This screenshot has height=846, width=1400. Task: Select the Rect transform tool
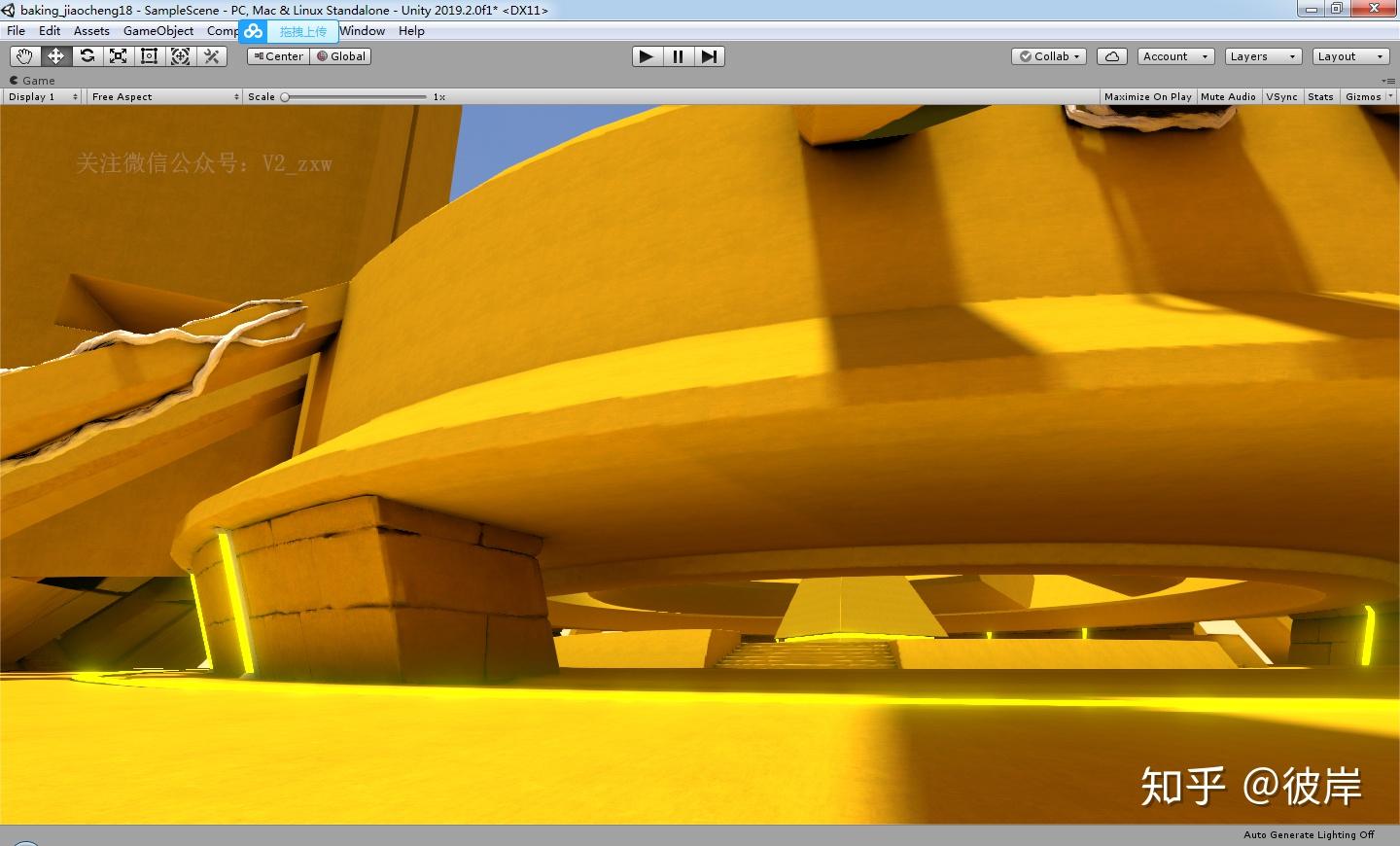pyautogui.click(x=149, y=56)
